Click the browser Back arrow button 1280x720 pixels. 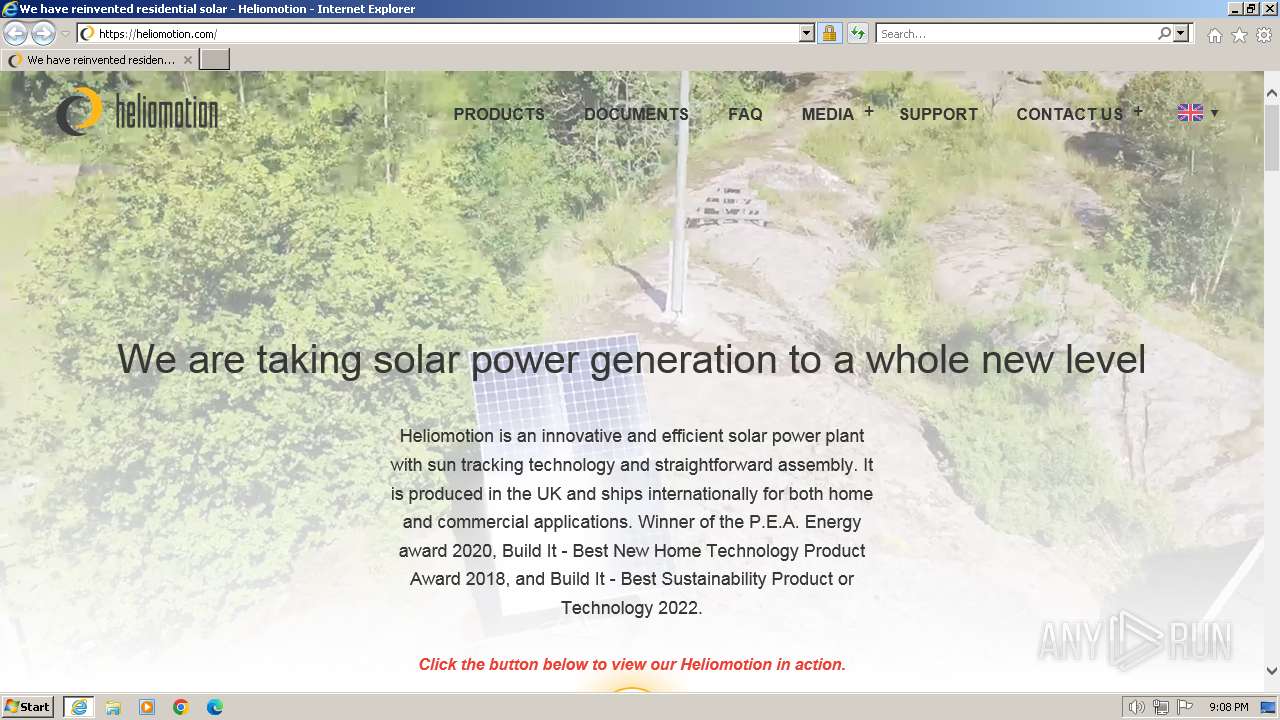coord(15,33)
